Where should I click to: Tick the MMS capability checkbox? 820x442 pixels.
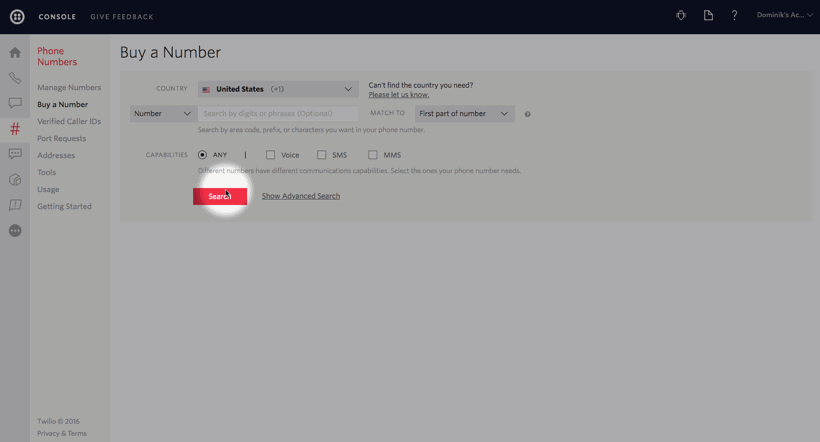372,155
